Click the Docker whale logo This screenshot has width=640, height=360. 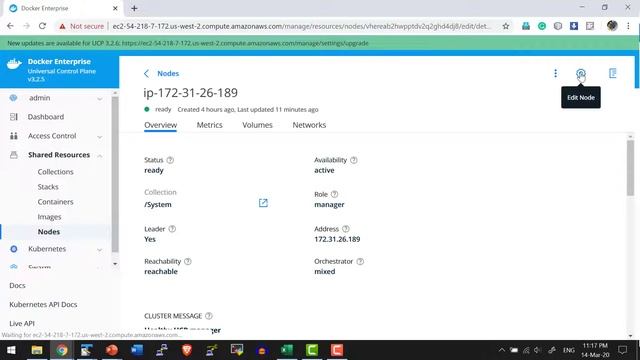click(14, 64)
